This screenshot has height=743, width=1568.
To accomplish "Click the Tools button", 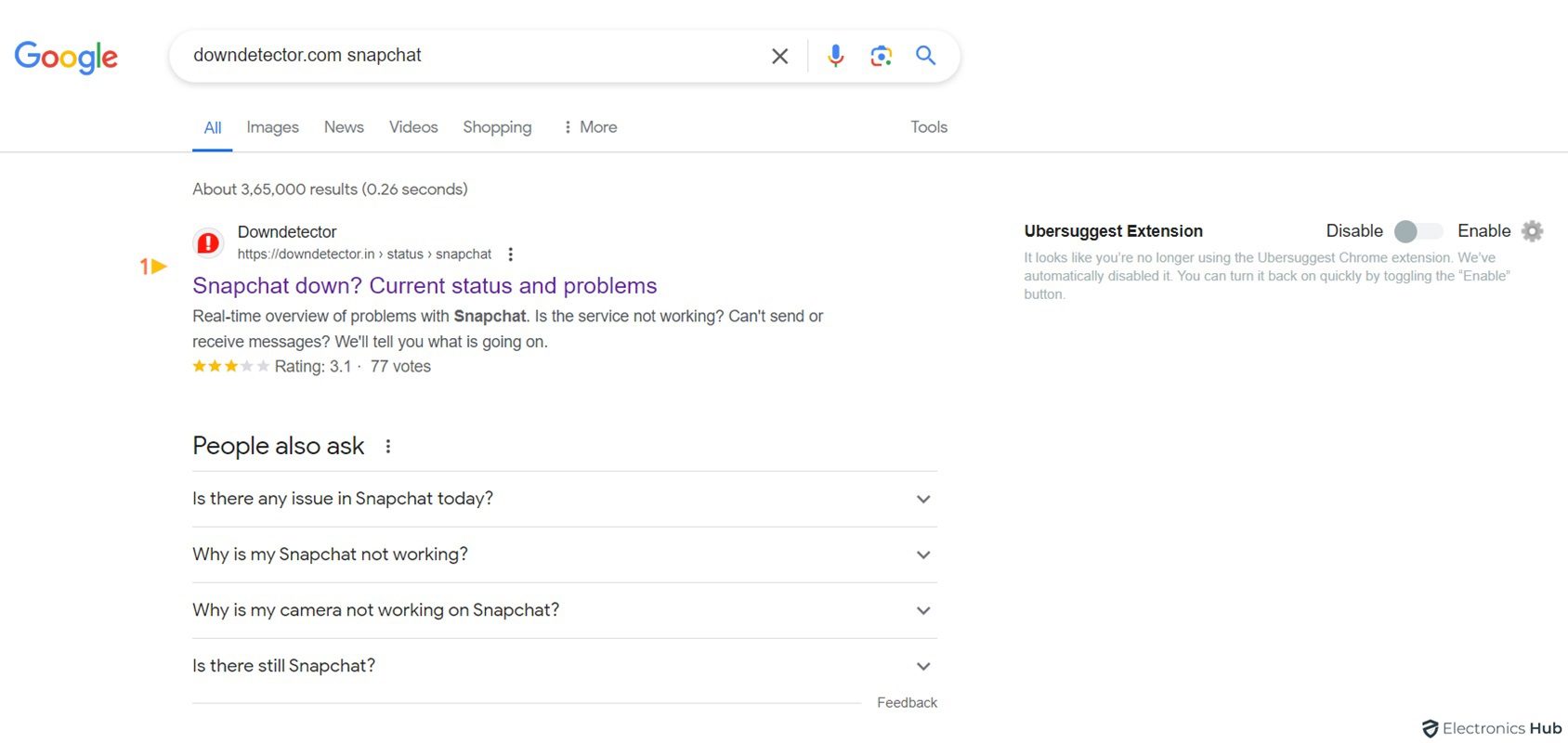I will coord(929,127).
